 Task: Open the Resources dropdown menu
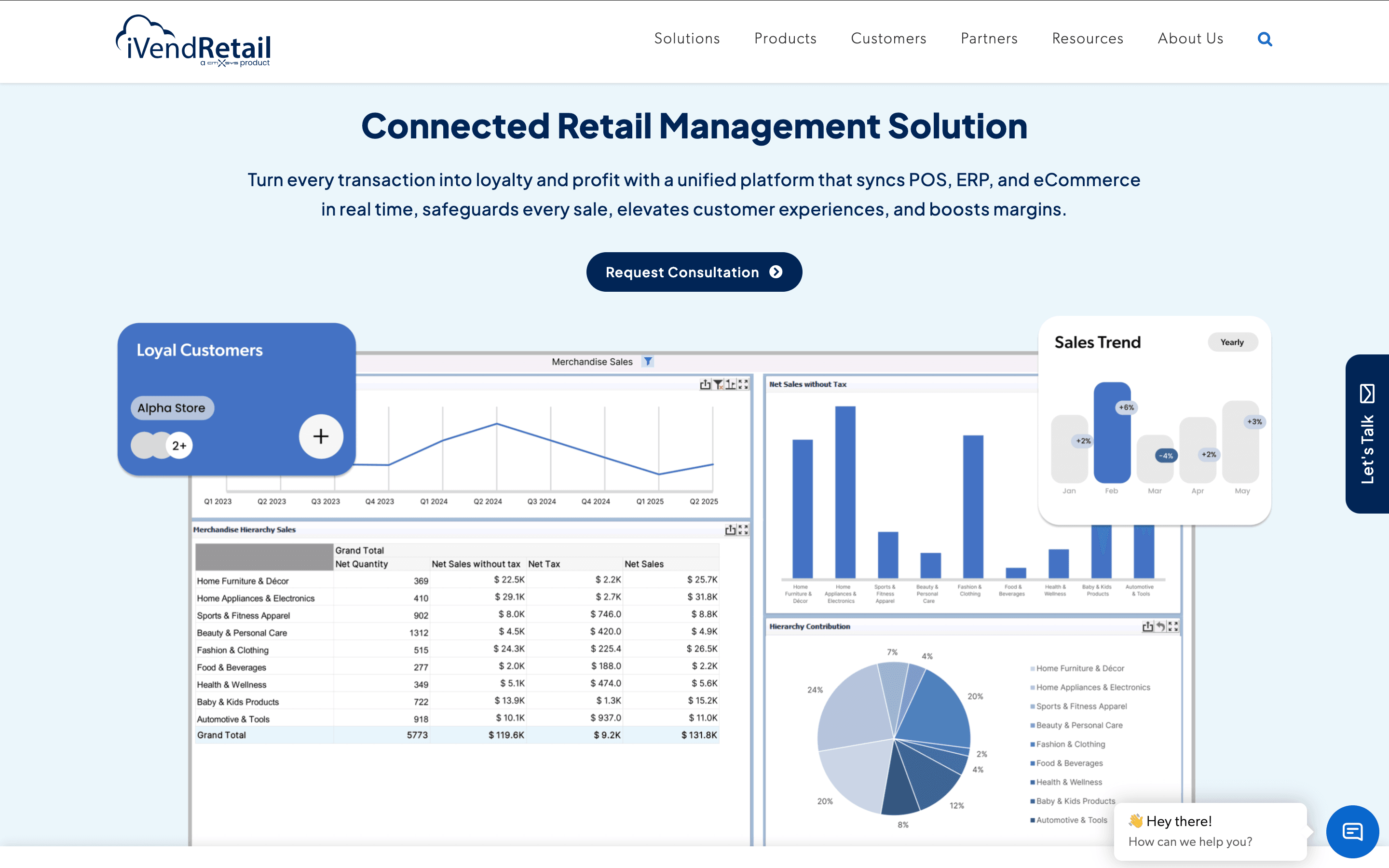(1088, 39)
